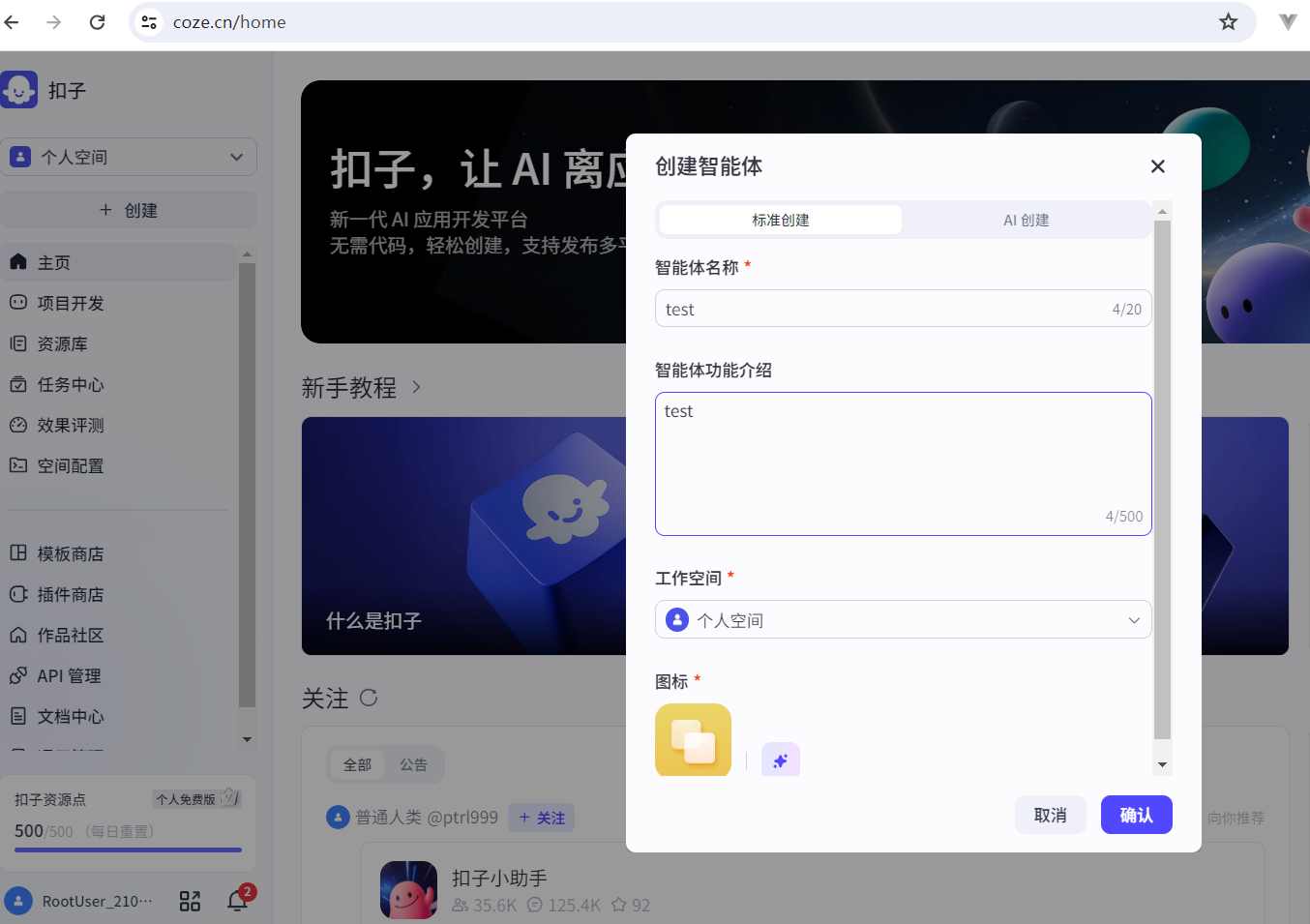Click the AI icon generation sparkle button
Viewport: 1310px width, 924px height.
point(780,760)
